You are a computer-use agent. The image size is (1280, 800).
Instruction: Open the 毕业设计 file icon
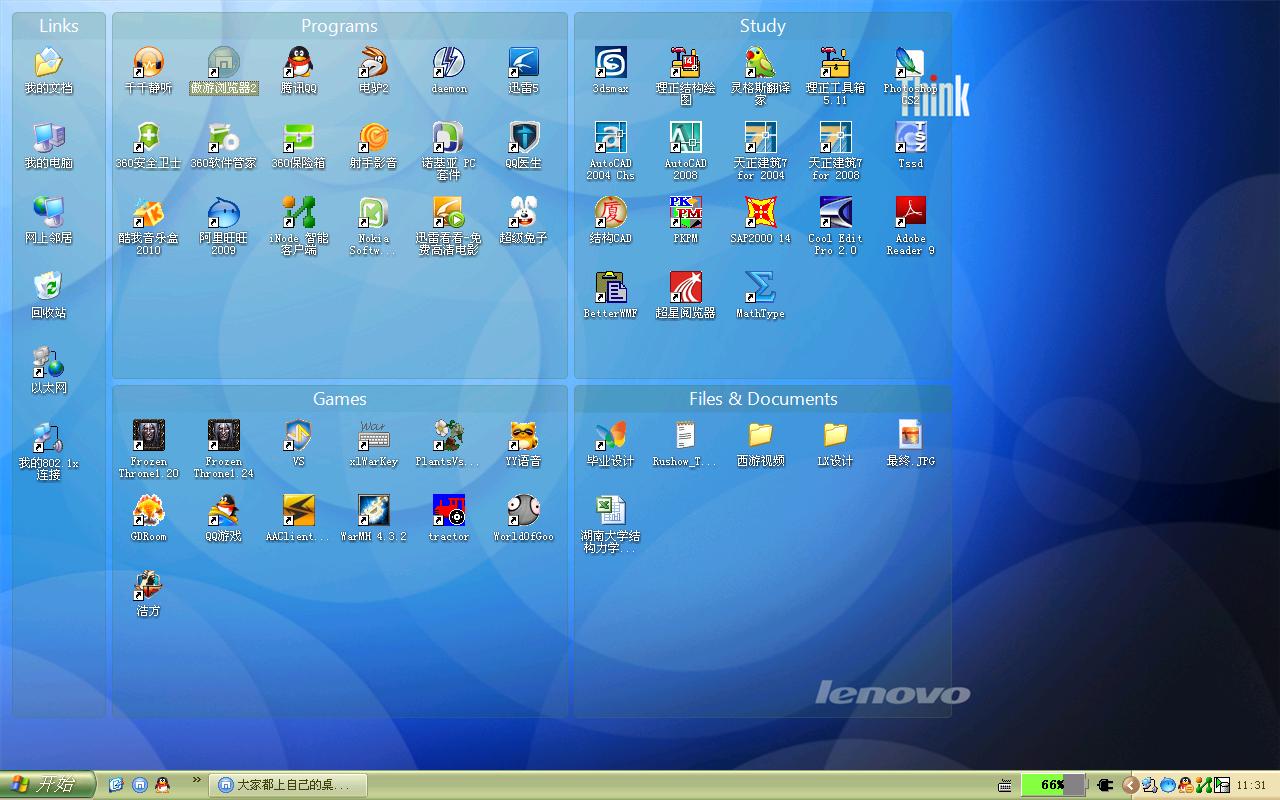click(x=610, y=443)
